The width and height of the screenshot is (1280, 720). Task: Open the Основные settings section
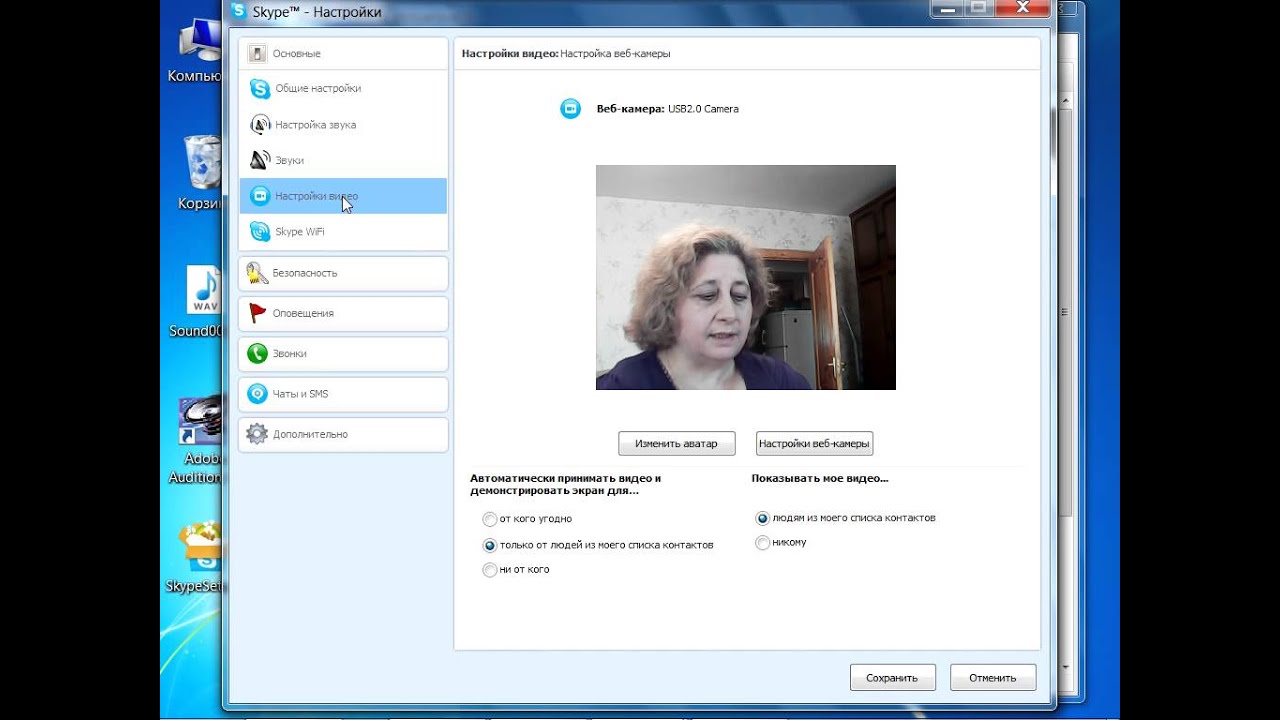(343, 53)
